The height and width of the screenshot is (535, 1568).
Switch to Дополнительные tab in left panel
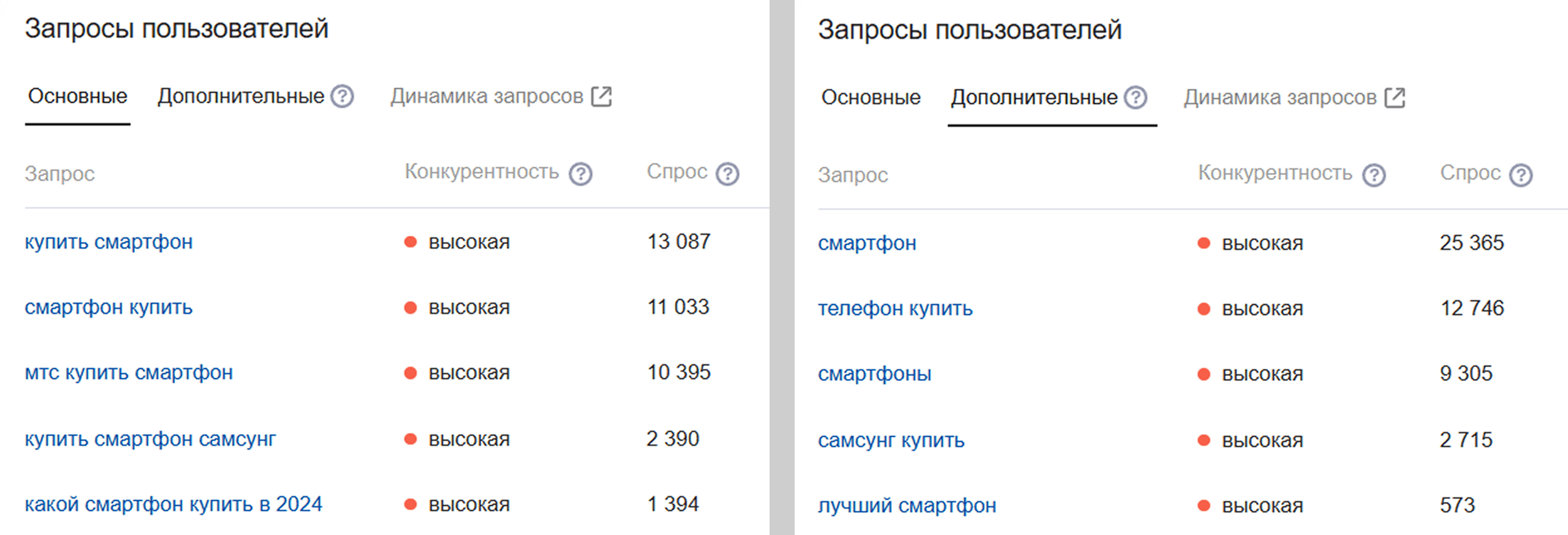coord(240,97)
